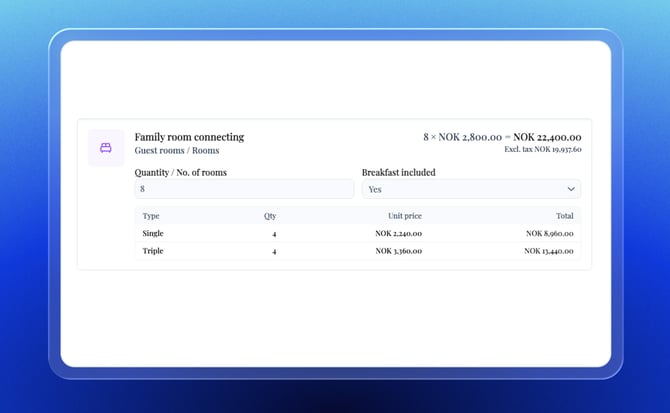Click the Quantity / No. of rooms label

[x=181, y=173]
